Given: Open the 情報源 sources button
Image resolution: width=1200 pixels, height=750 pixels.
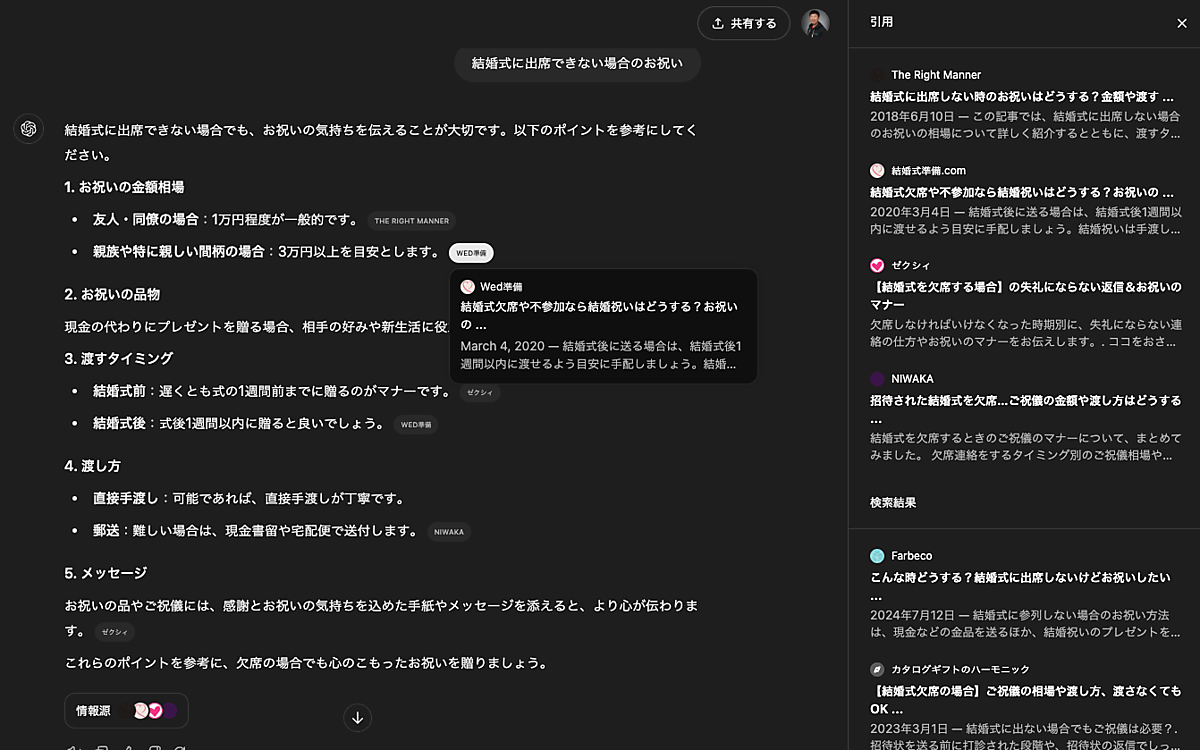Looking at the screenshot, I should coord(126,710).
